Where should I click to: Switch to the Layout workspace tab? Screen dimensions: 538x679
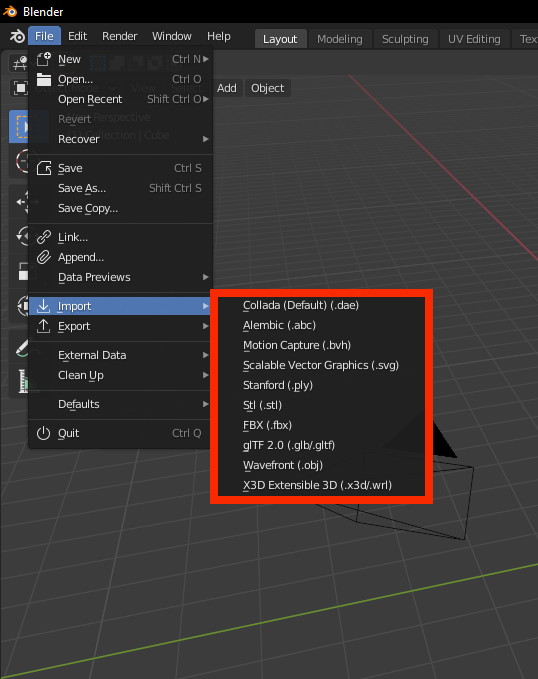(280, 39)
